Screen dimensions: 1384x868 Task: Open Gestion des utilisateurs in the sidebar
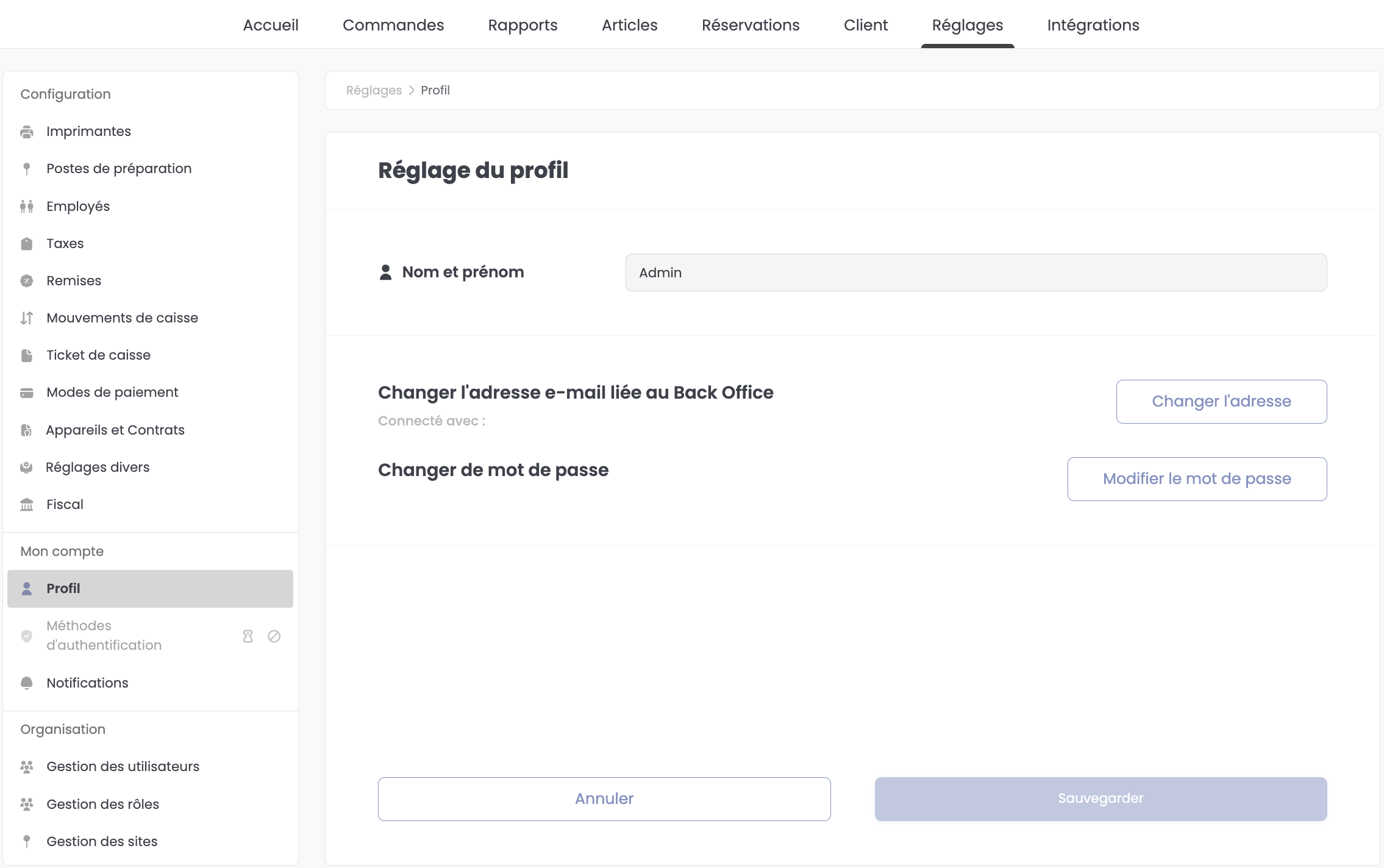(x=123, y=767)
